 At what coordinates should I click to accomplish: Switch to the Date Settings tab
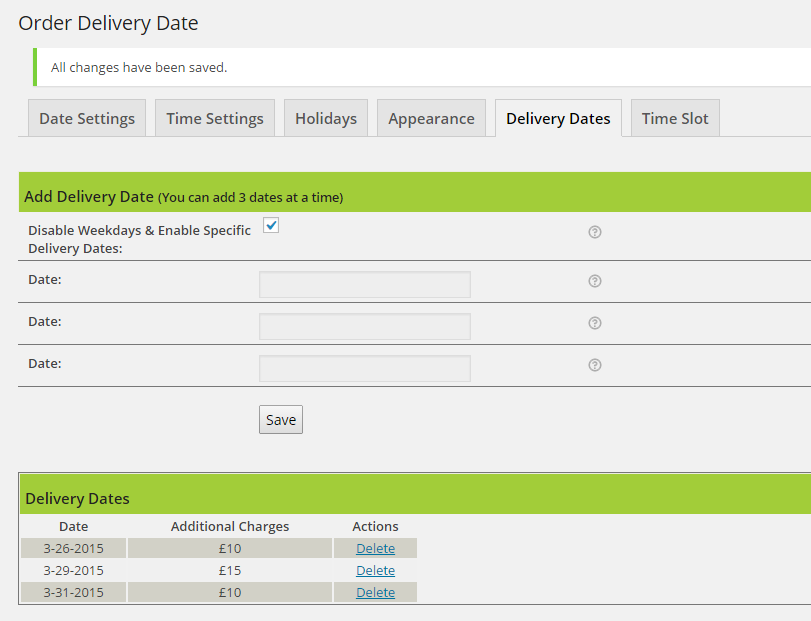(86, 117)
